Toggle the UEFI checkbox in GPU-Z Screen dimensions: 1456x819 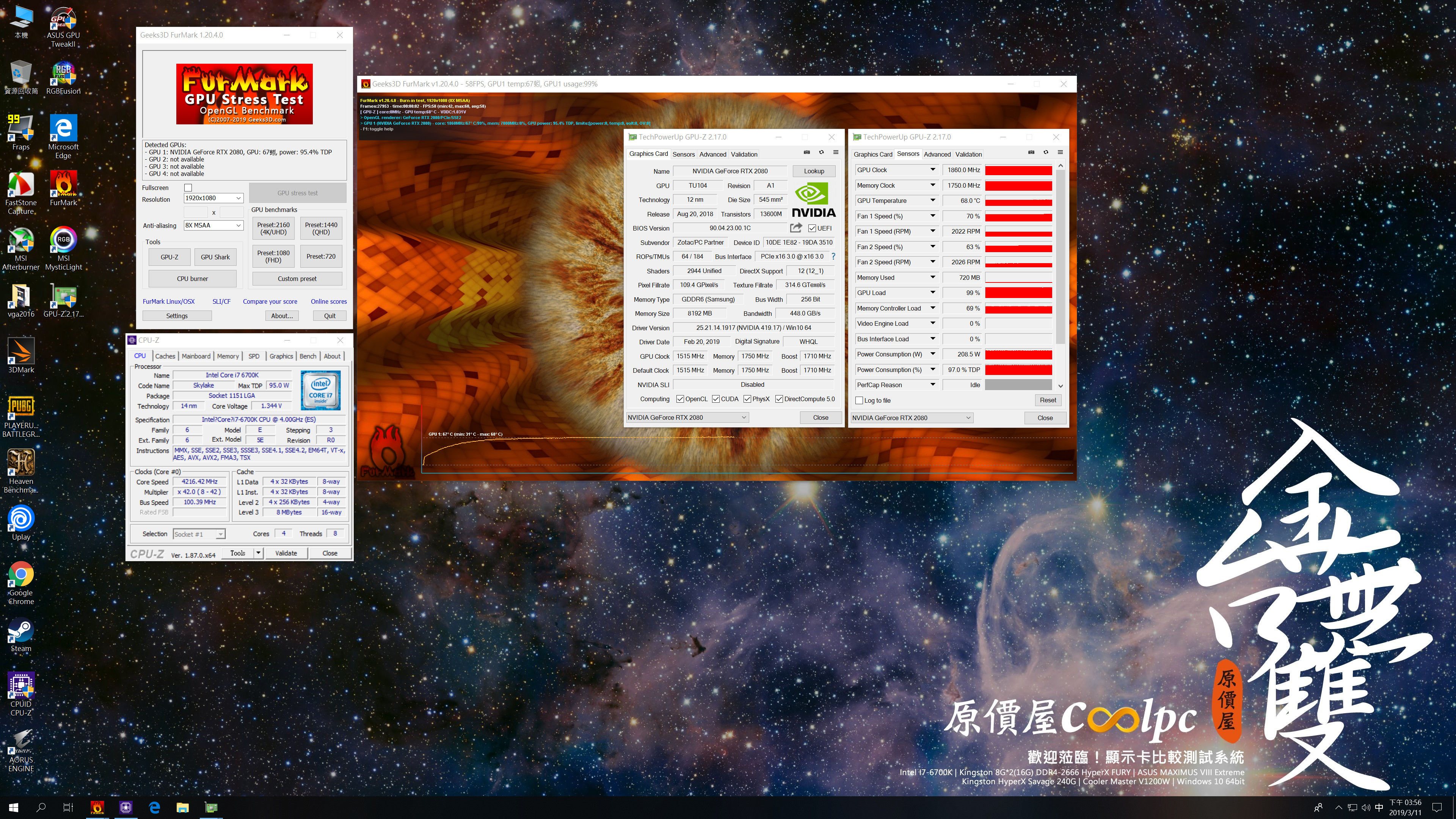coord(812,228)
